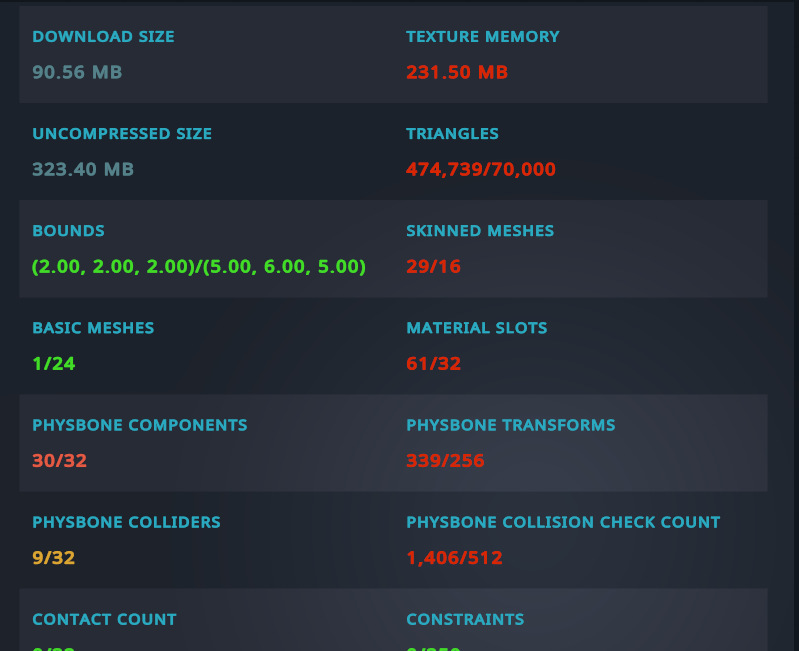
Task: Select the 30/32 physbone components value
Action: (60, 461)
